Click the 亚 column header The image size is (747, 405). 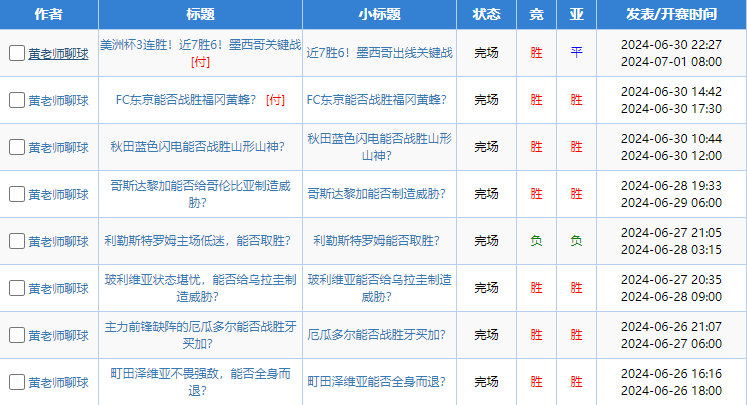[576, 14]
